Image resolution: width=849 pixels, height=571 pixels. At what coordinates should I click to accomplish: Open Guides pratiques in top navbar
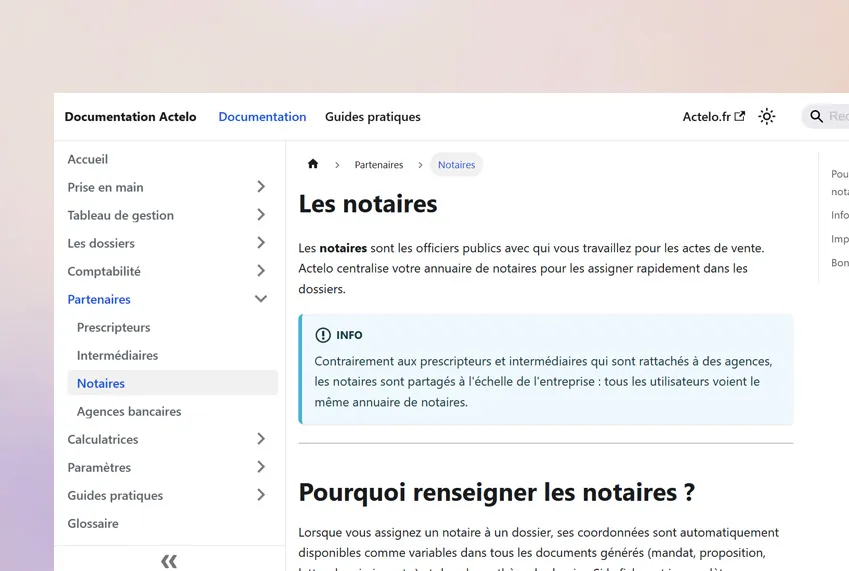click(372, 117)
